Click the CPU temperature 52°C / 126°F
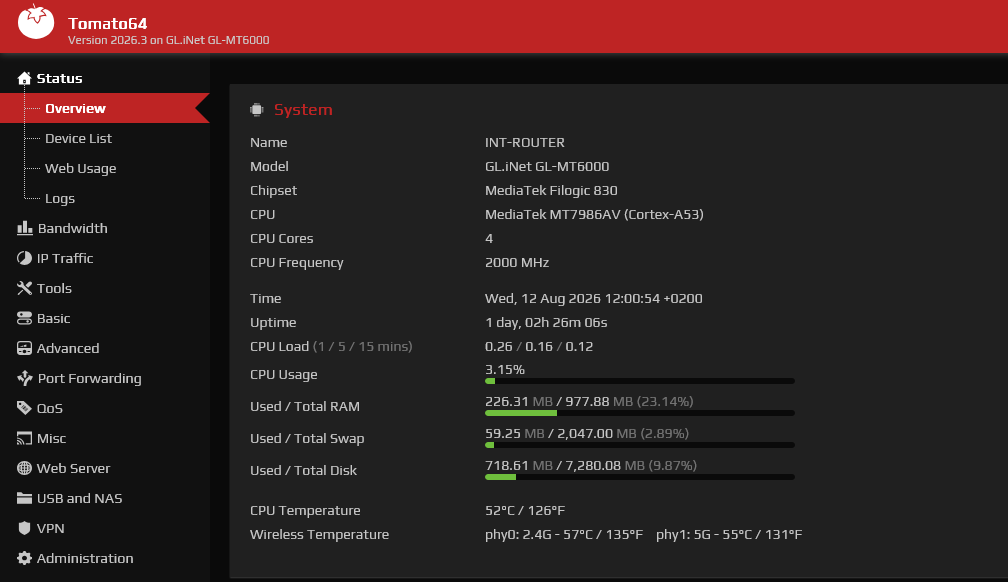 pyautogui.click(x=525, y=510)
